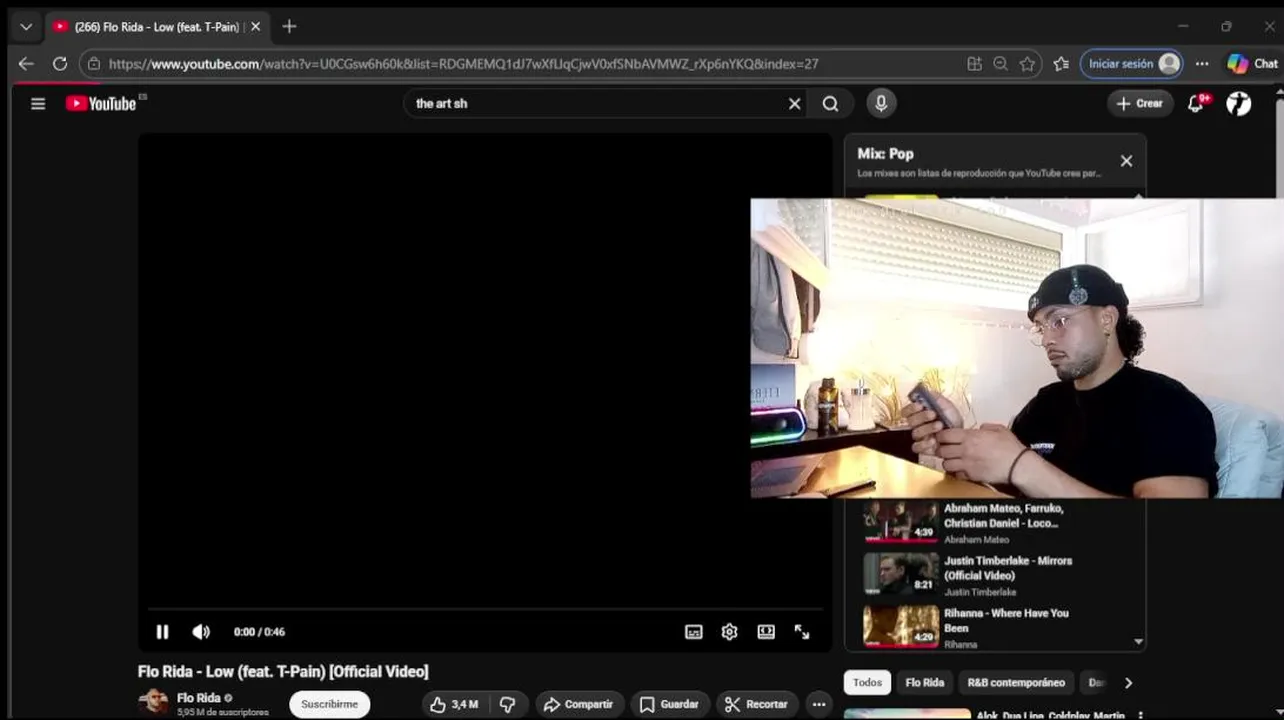1284x720 pixels.
Task: Pause the video playback
Action: (162, 631)
